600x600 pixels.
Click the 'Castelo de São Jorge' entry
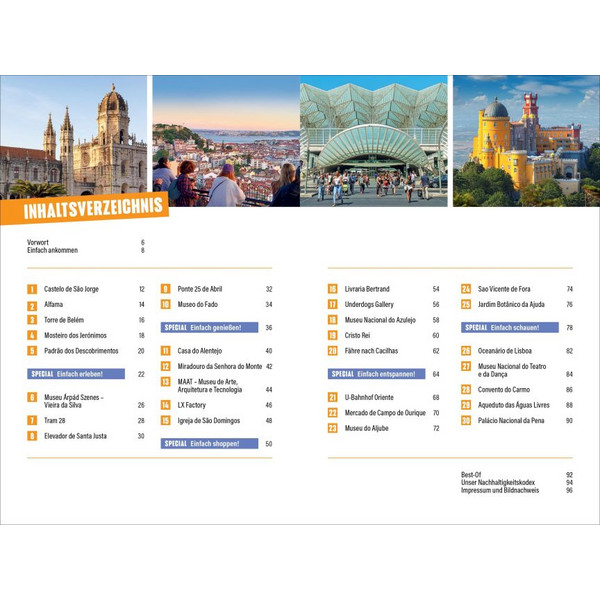coord(72,289)
